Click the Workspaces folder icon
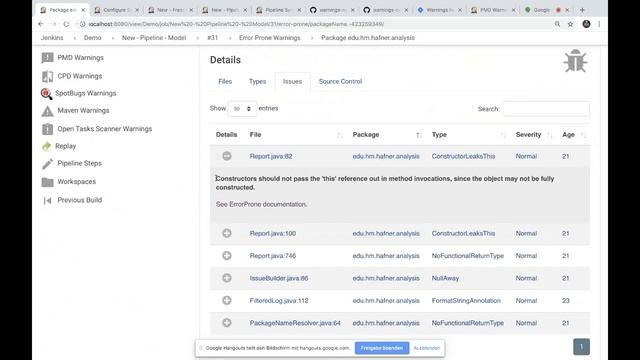640x360 pixels. (x=47, y=182)
